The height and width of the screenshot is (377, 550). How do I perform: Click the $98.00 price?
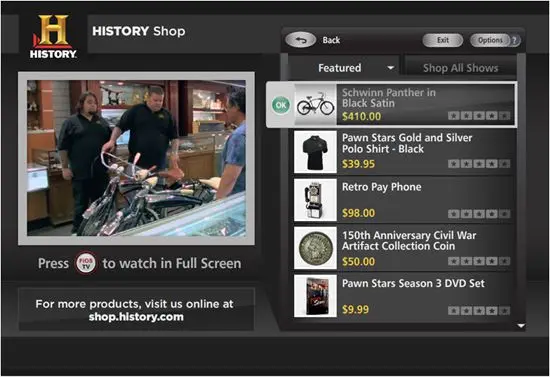click(x=358, y=213)
